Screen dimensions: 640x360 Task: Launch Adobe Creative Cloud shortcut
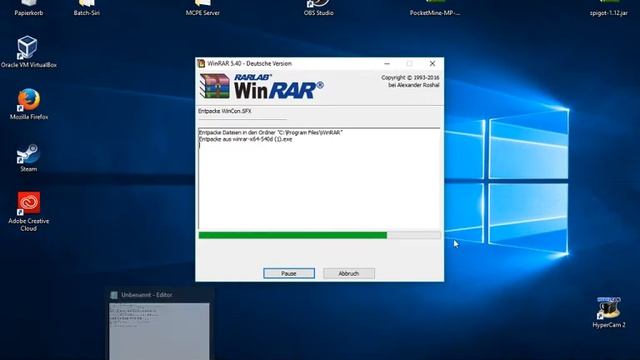click(x=29, y=211)
